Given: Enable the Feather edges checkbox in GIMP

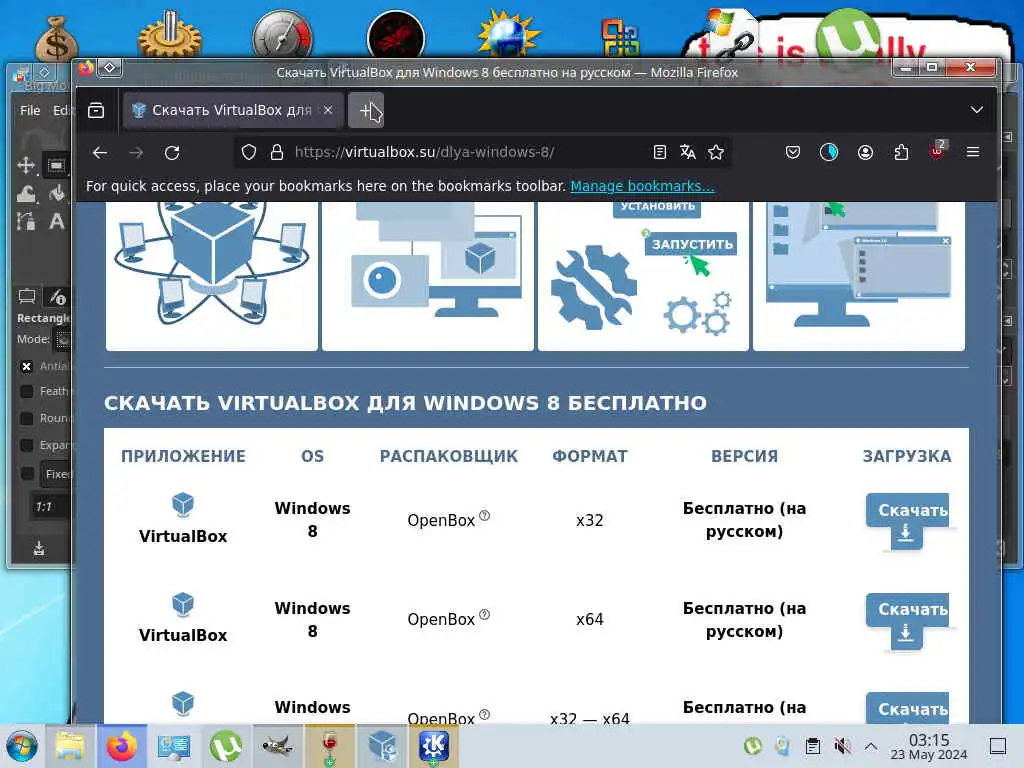Looking at the screenshot, I should pyautogui.click(x=27, y=391).
